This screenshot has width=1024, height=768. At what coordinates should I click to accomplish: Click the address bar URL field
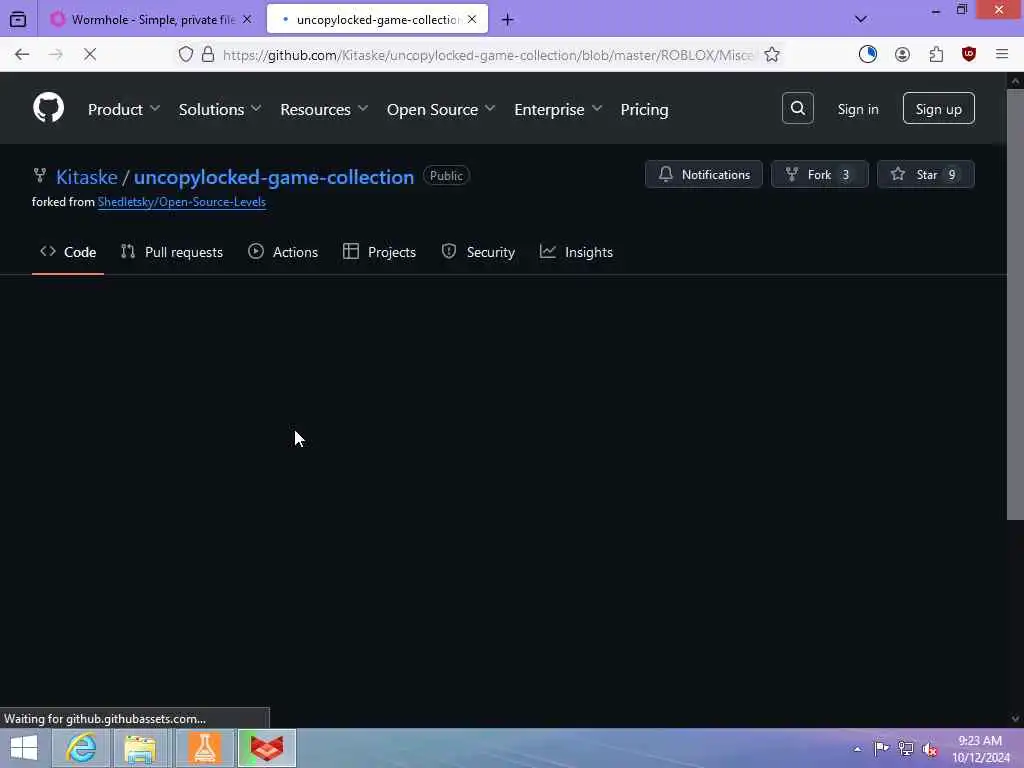pos(487,55)
